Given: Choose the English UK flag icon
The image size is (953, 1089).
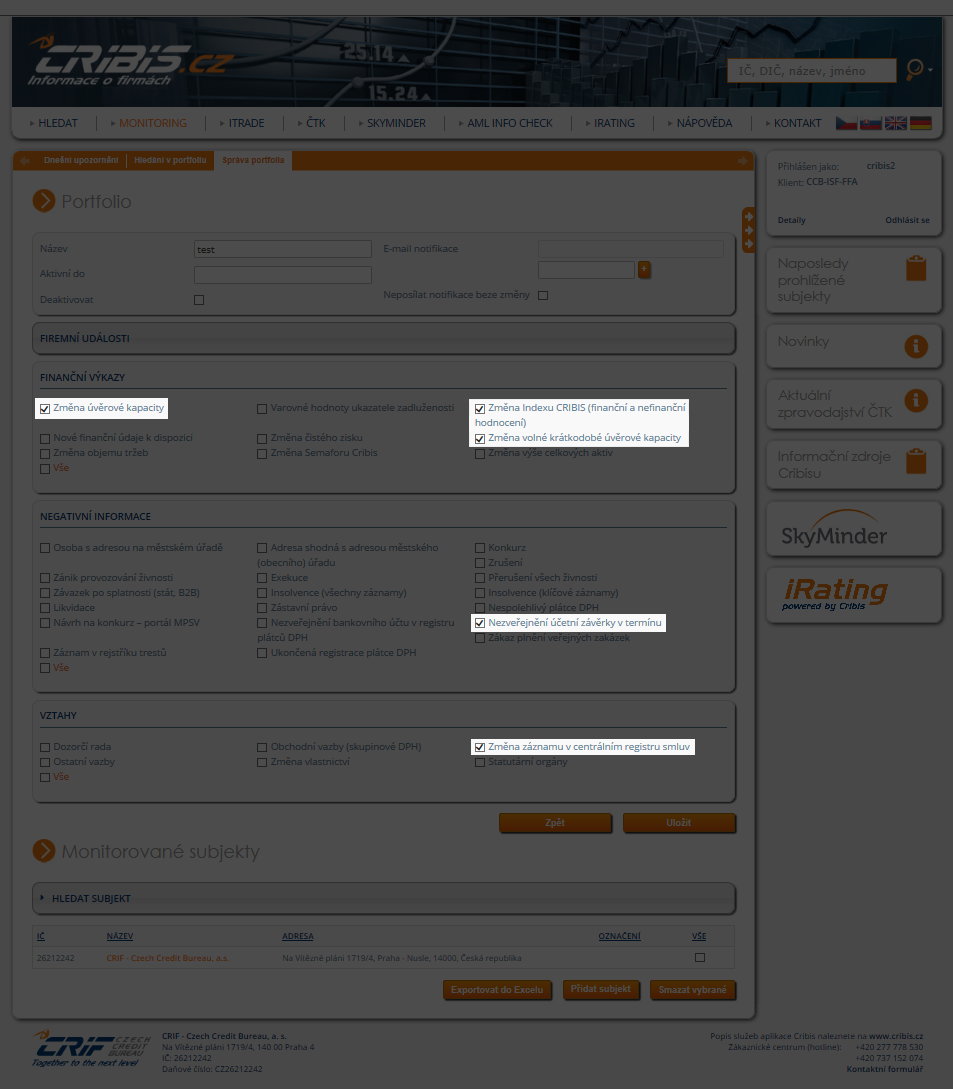Looking at the screenshot, I should click(x=895, y=123).
